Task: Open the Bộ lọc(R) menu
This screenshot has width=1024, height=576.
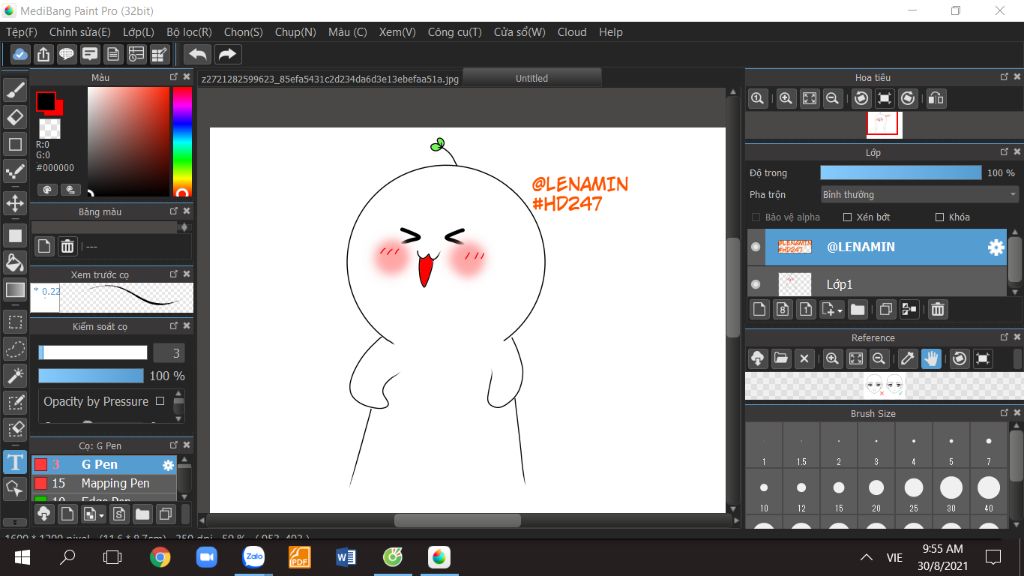Action: point(189,32)
